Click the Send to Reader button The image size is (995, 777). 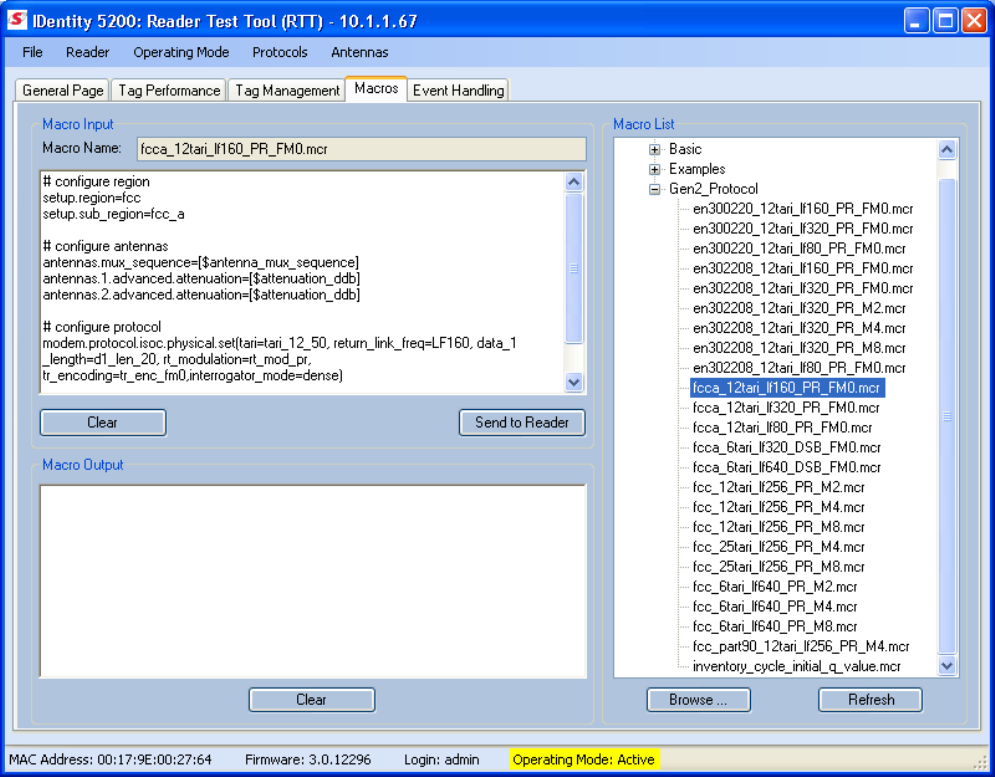pos(522,422)
